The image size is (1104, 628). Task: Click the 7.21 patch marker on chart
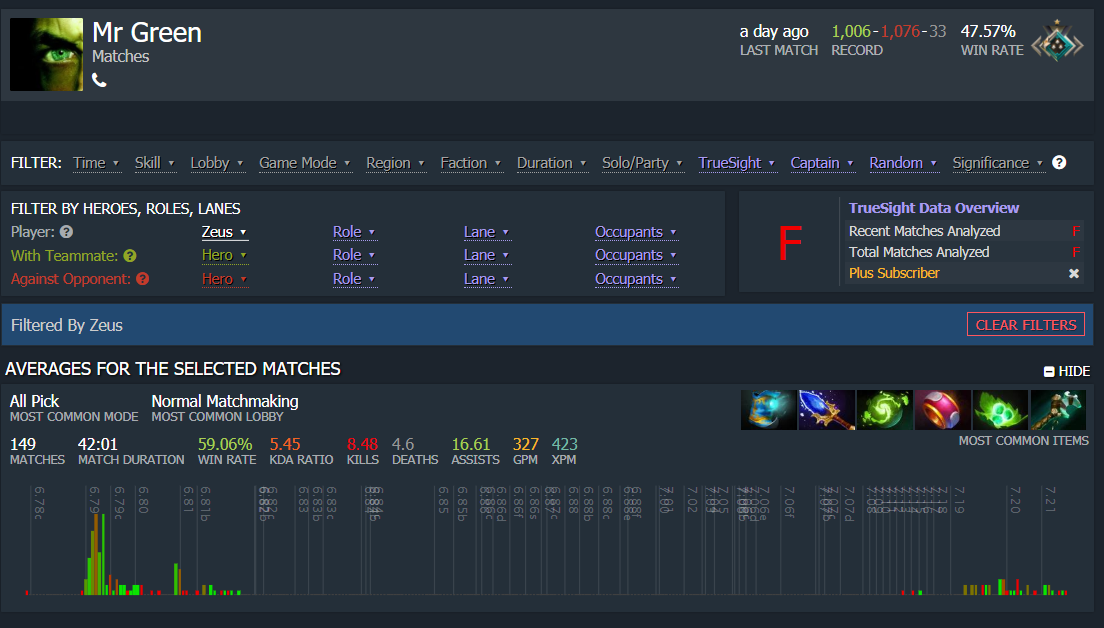pyautogui.click(x=1050, y=500)
